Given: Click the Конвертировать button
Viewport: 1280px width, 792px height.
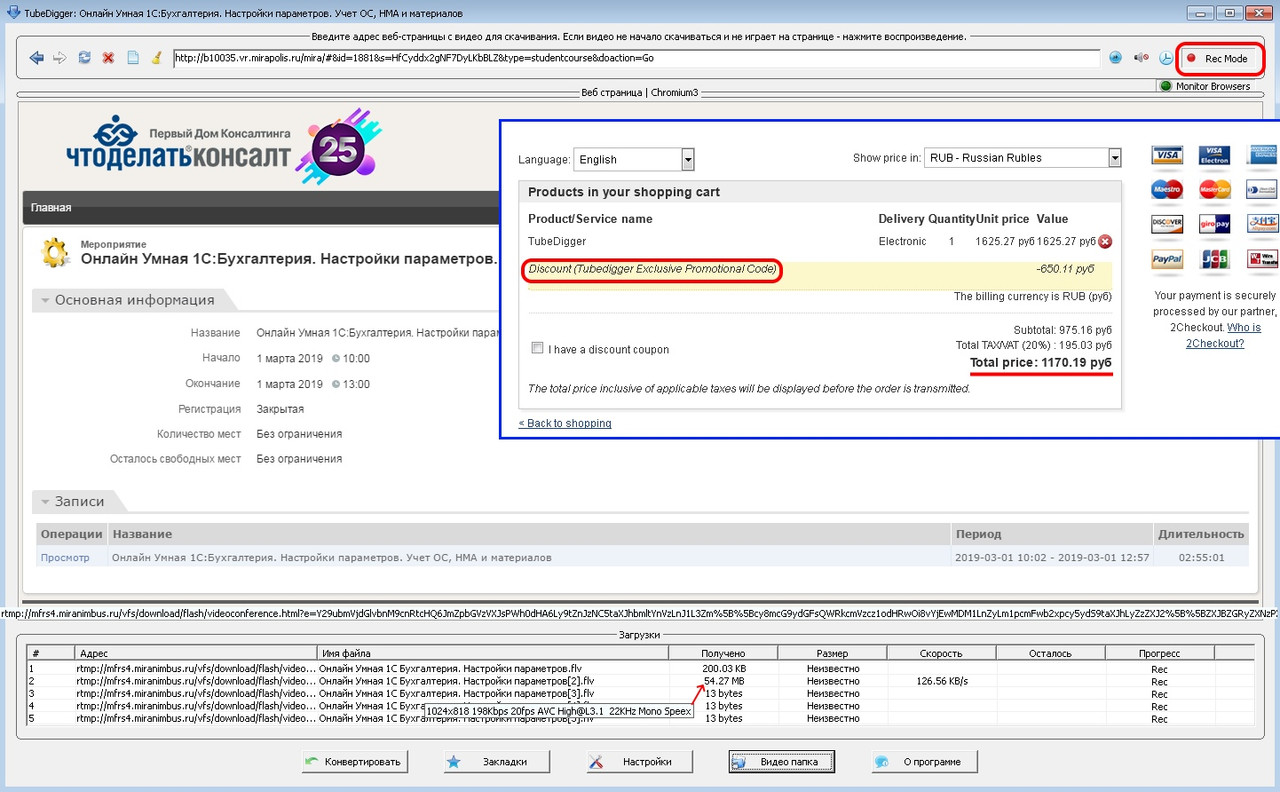Looking at the screenshot, I should [354, 762].
